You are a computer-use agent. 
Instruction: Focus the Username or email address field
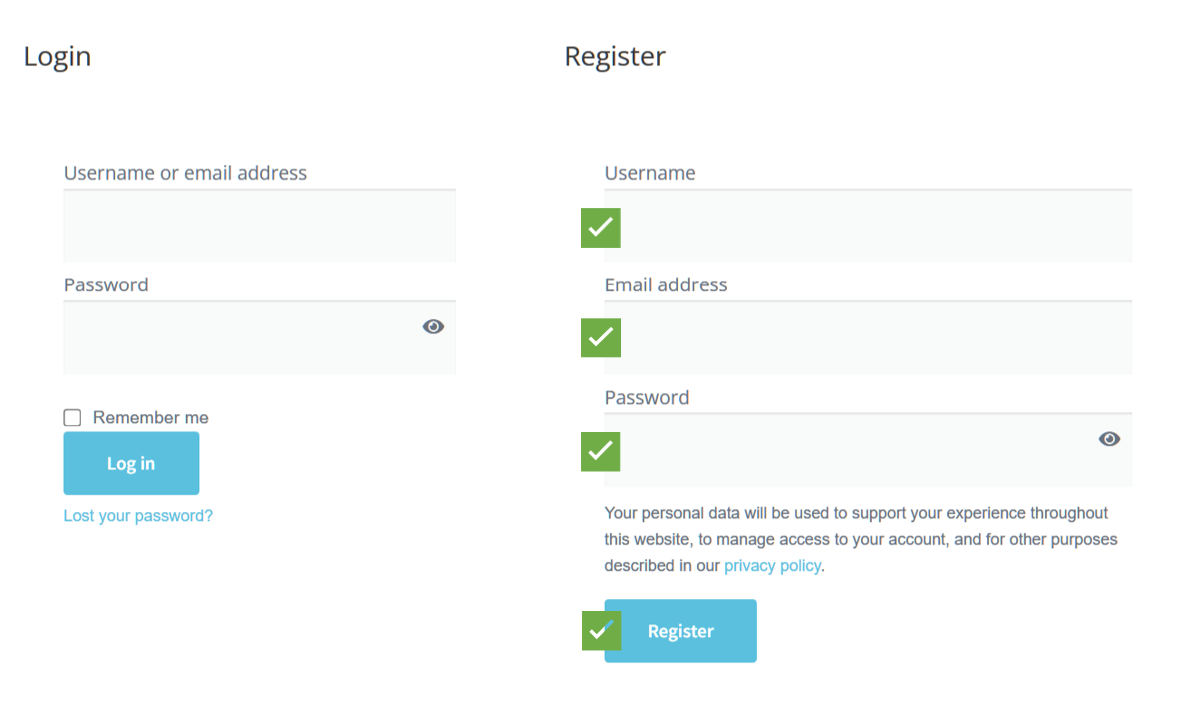[260, 226]
